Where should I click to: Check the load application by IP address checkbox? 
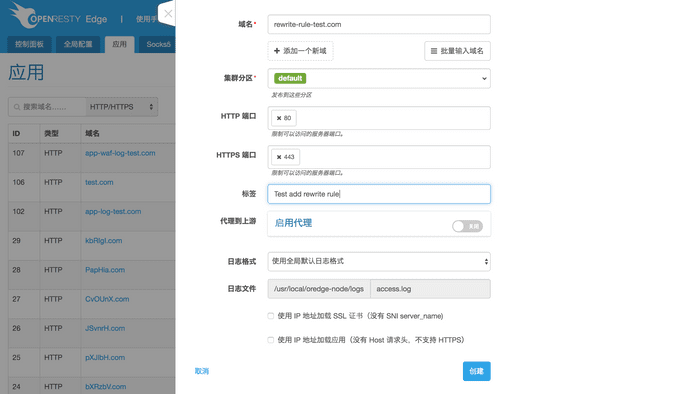271,340
